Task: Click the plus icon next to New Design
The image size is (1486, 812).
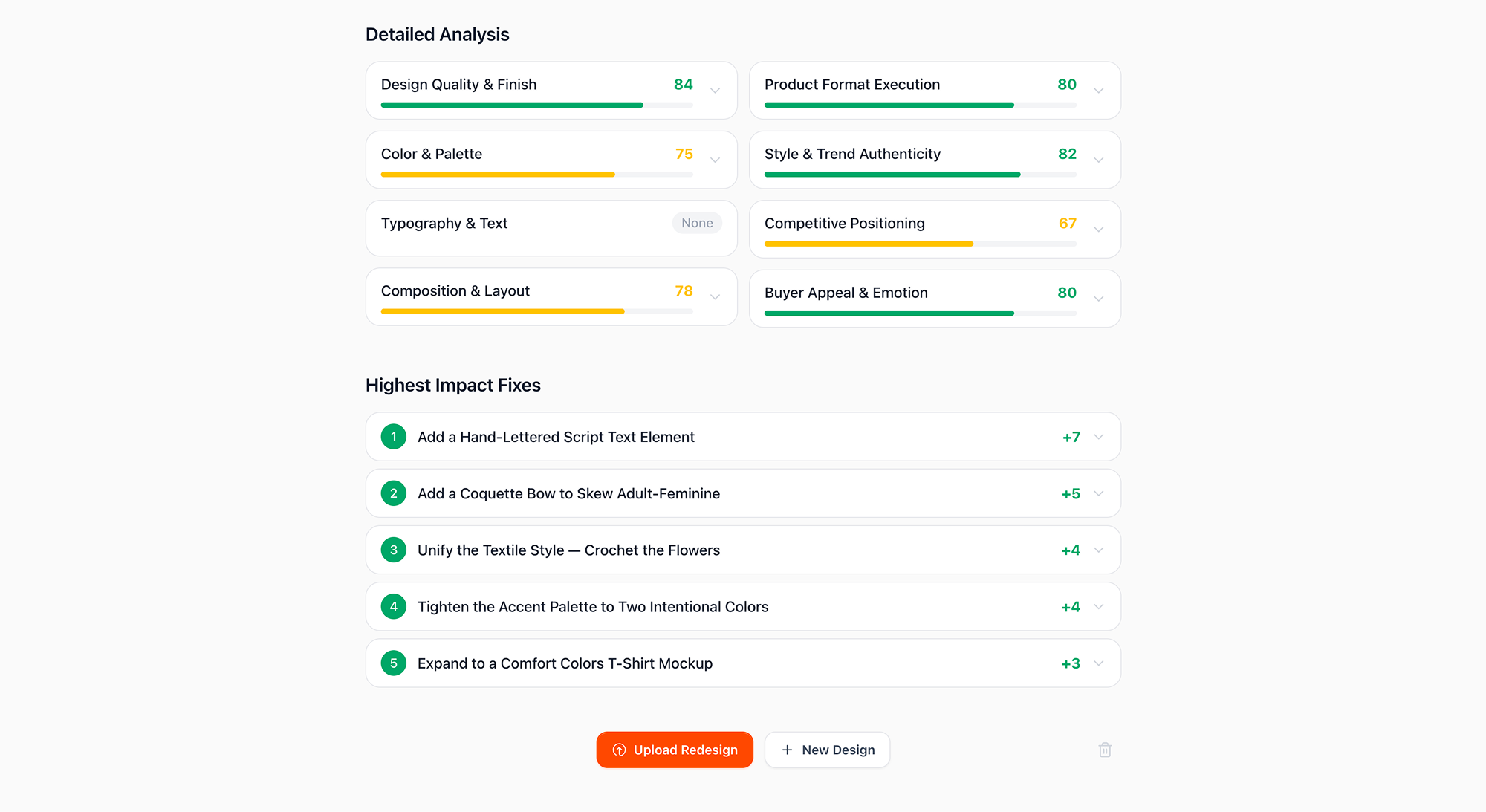Action: coord(786,750)
